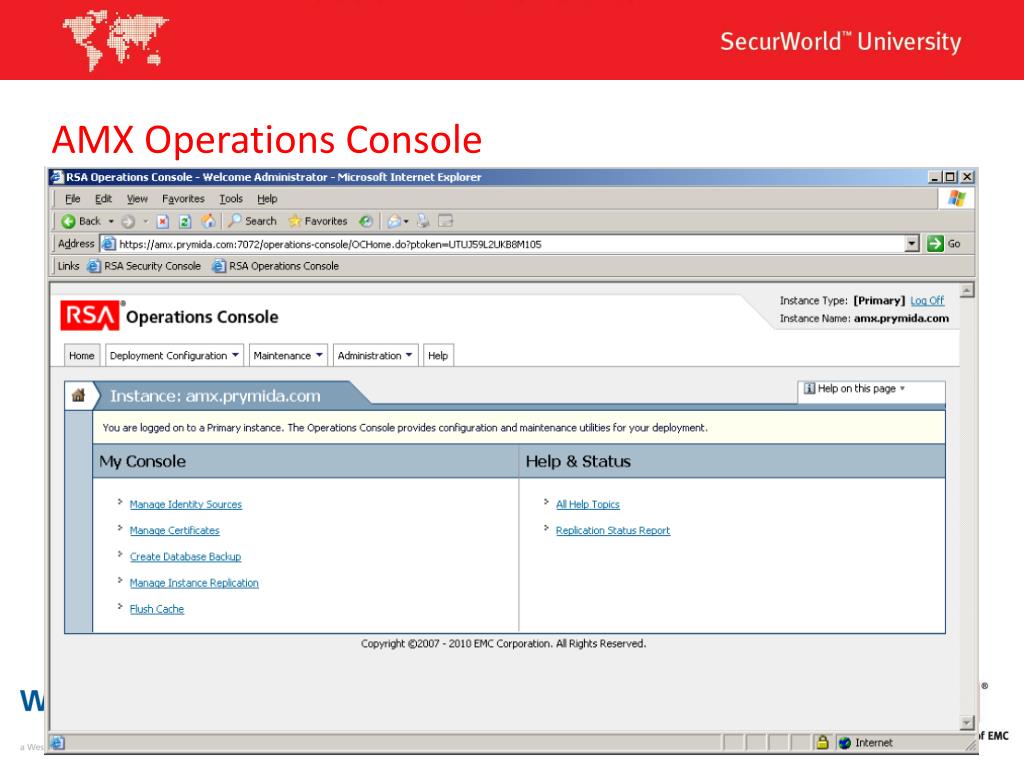Image resolution: width=1024 pixels, height=768 pixels.
Task: Click the status bar page icon
Action: [x=57, y=743]
